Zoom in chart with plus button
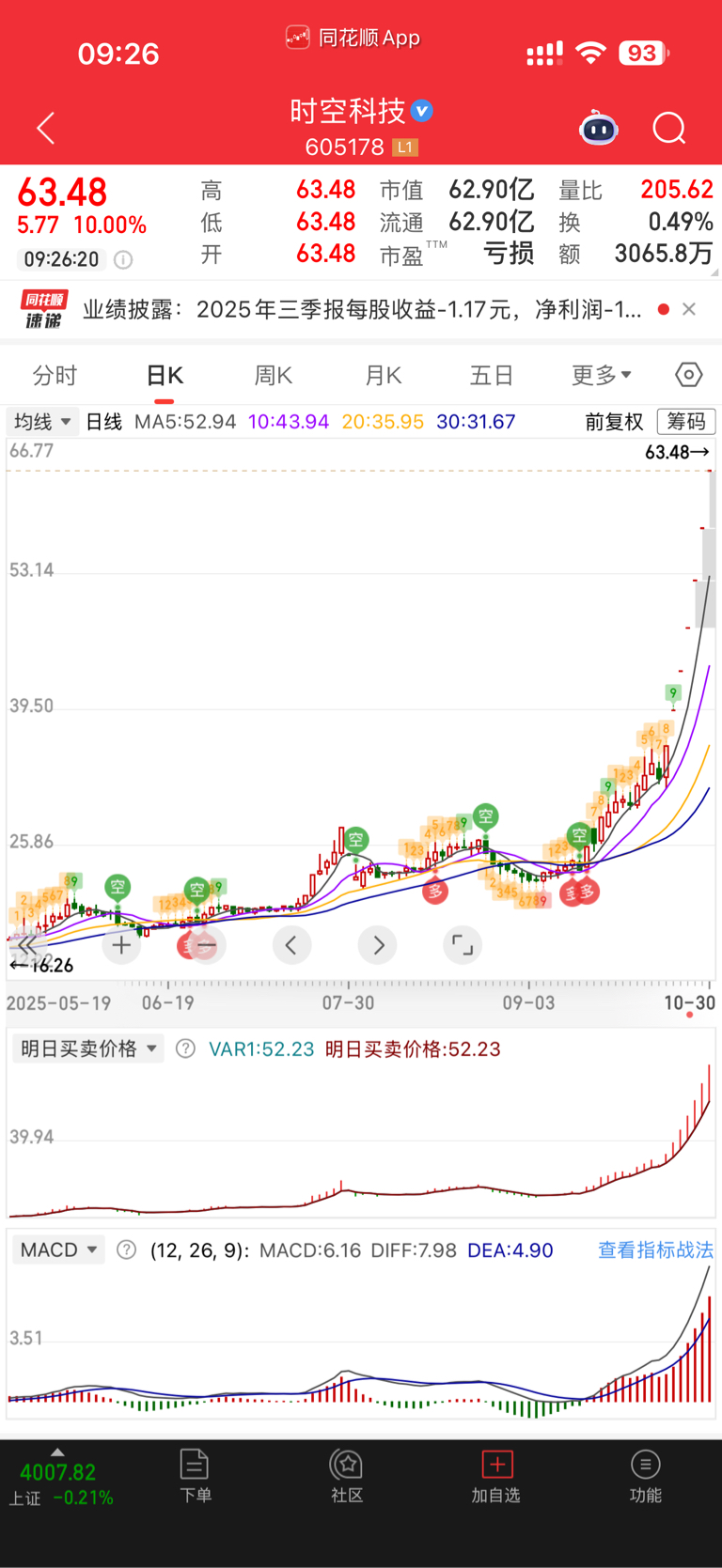 pyautogui.click(x=121, y=945)
